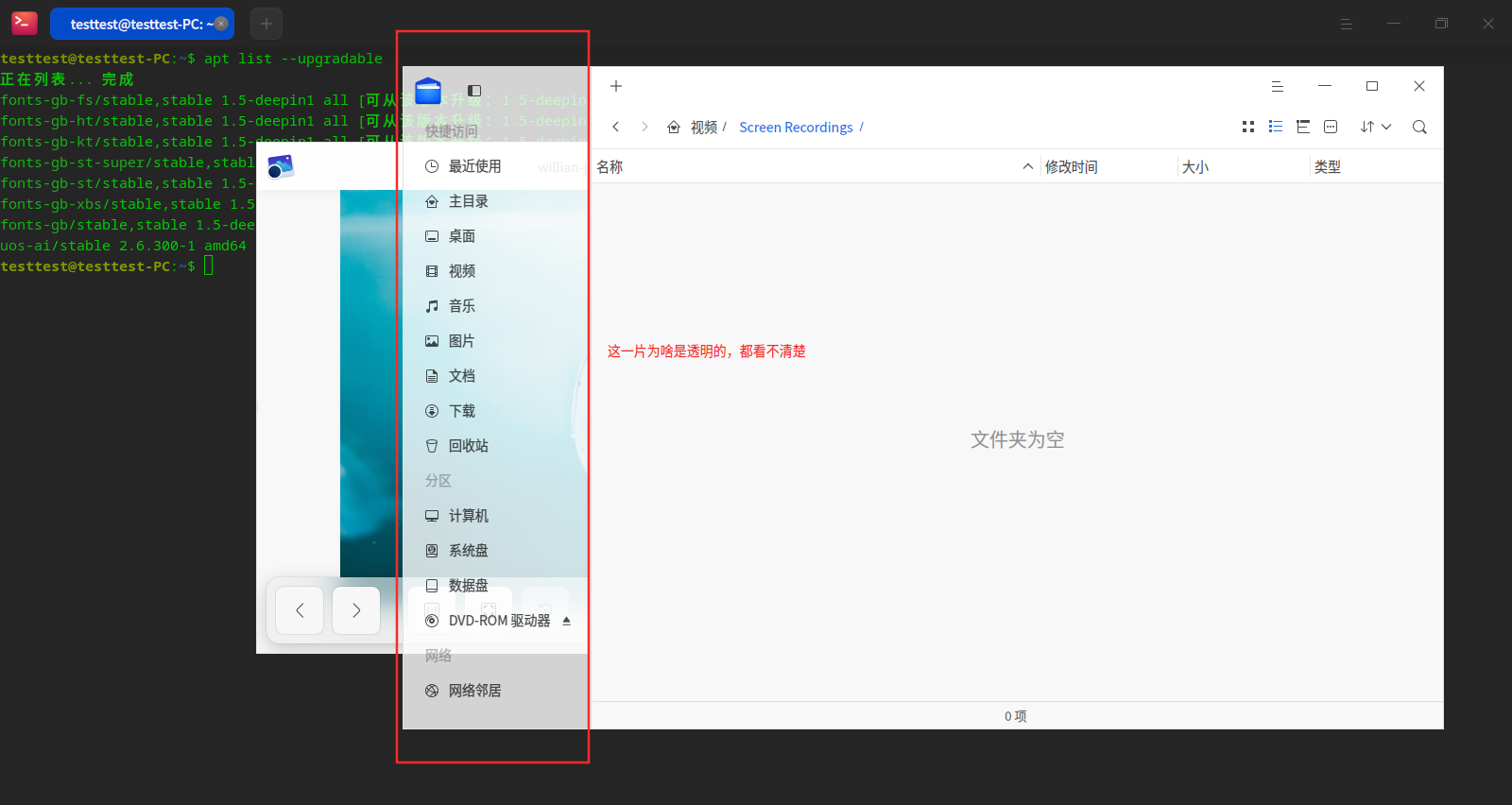Open 音乐 in sidebar
Viewport: 1512px width, 805px height.
click(495, 306)
